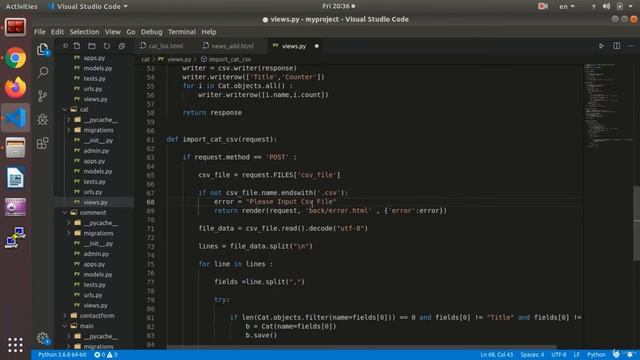Open the Debug view bug icon
The height and width of the screenshot is (360, 640).
pyautogui.click(x=42, y=119)
